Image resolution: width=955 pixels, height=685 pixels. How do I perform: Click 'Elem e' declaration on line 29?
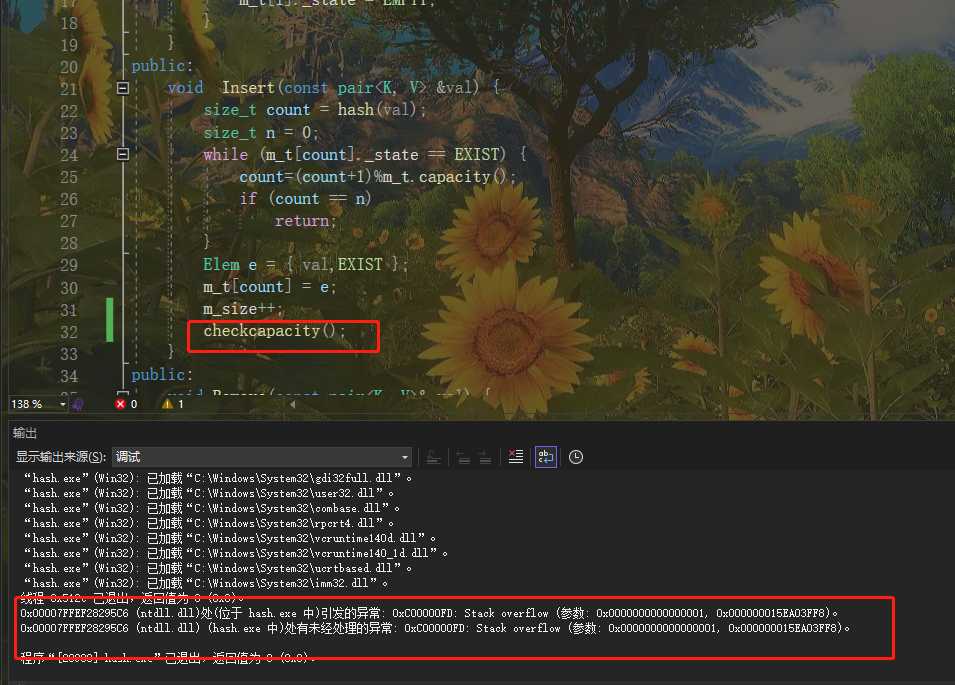coord(230,264)
